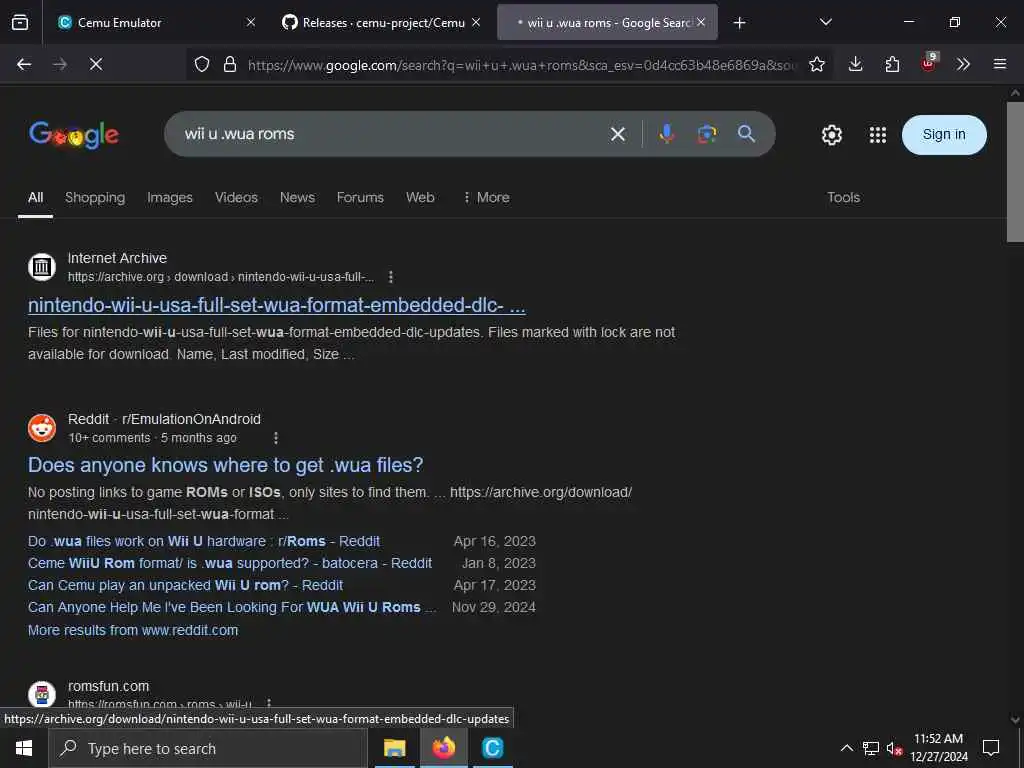Open the Extensions puzzle-piece menu

(x=892, y=64)
